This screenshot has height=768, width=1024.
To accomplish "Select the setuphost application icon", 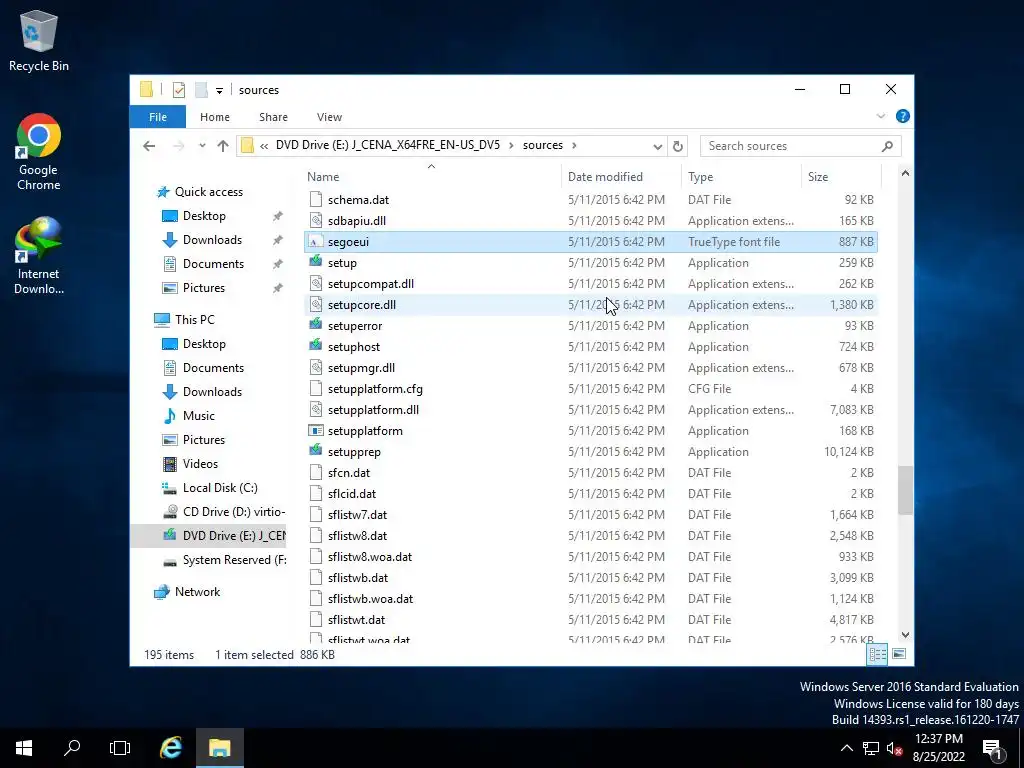I will 316,346.
